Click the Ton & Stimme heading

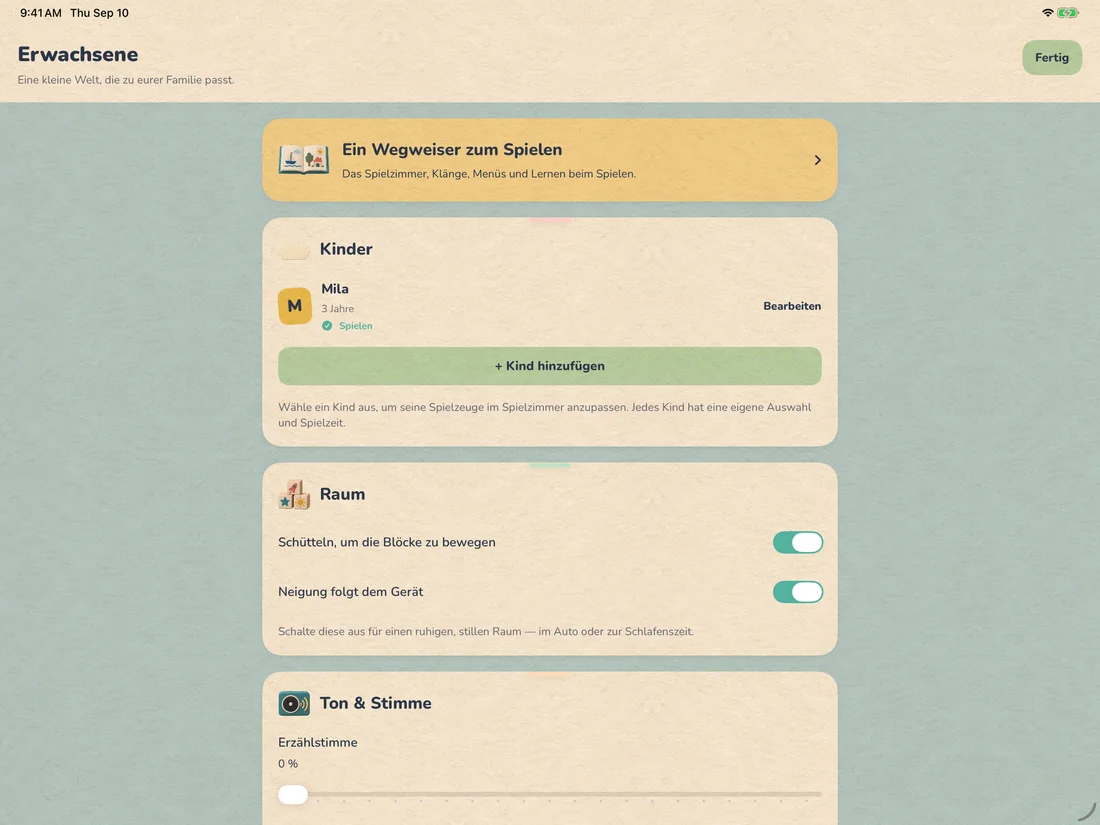(x=375, y=703)
